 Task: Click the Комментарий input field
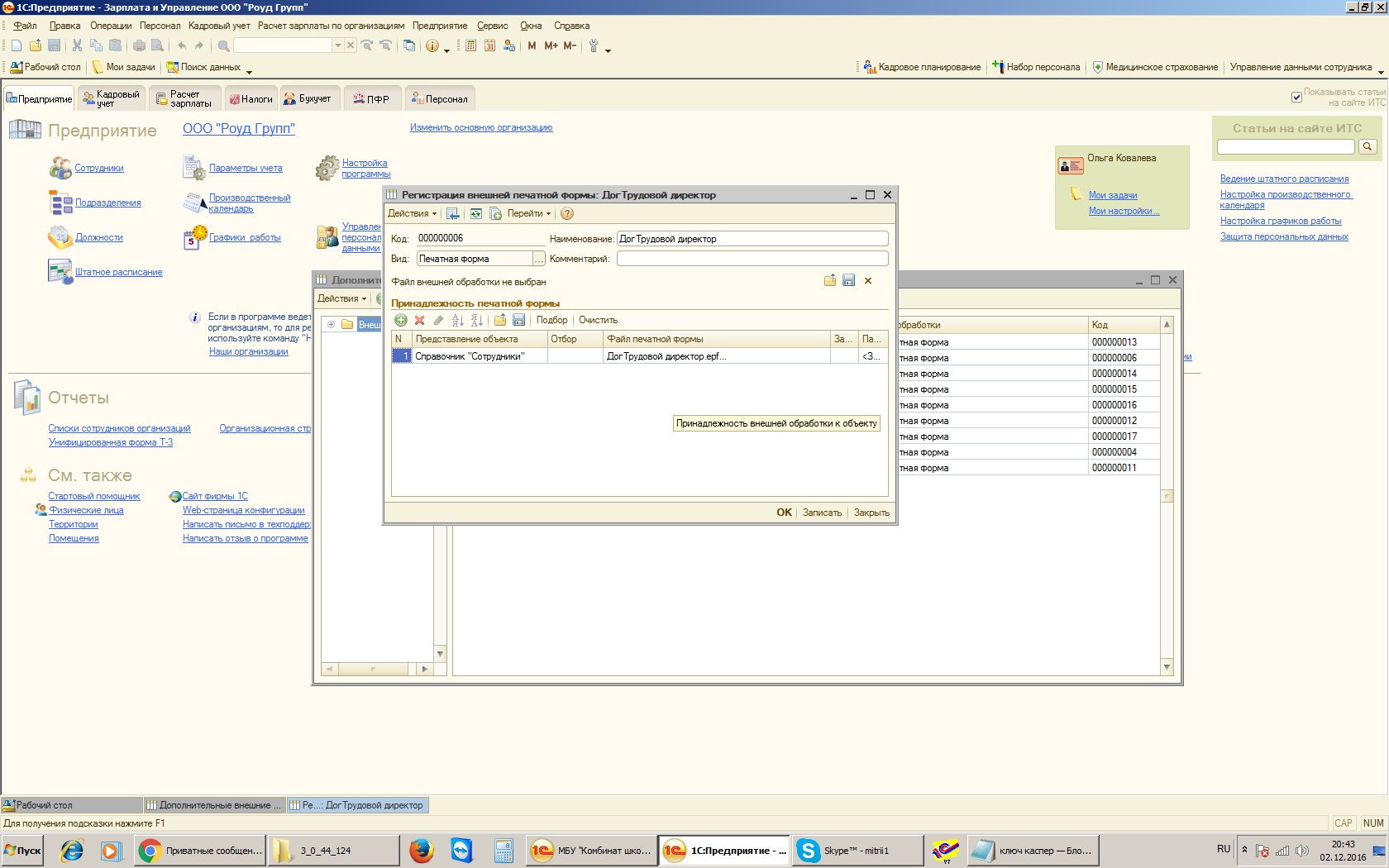tap(752, 259)
